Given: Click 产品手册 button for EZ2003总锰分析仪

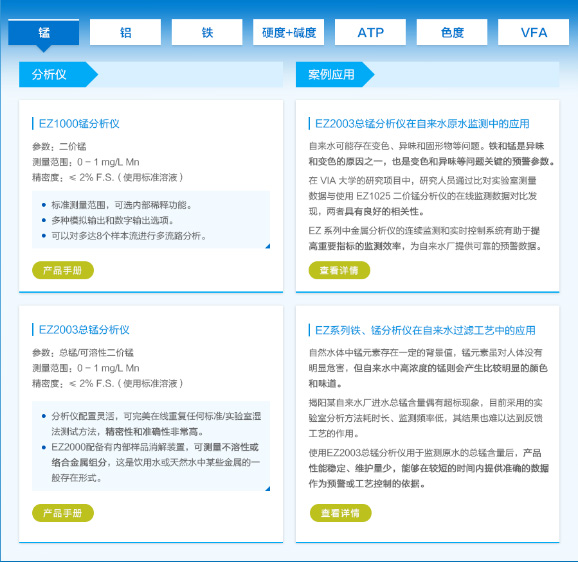Looking at the screenshot, I should (63, 513).
